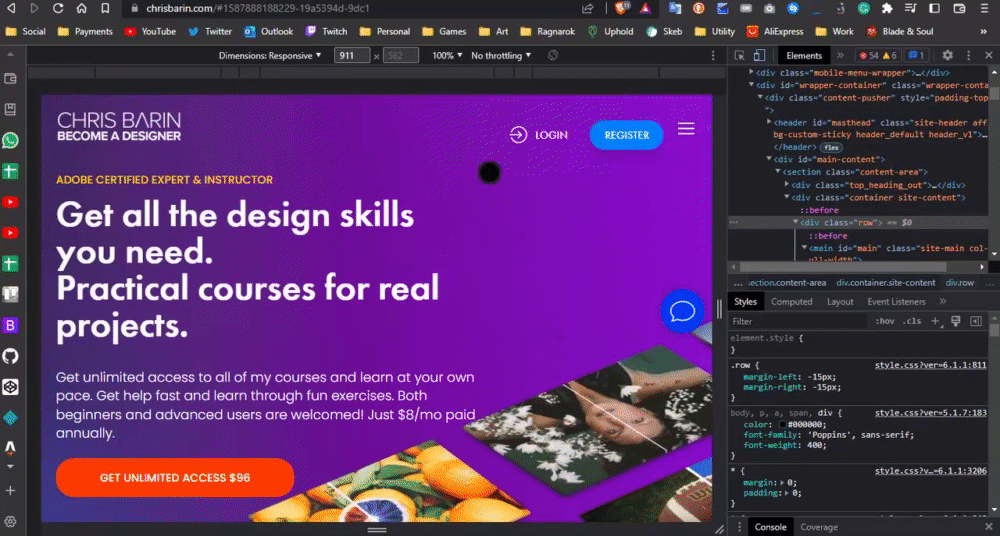Viewport: 1000px width, 536px height.
Task: Go back with the back arrow
Action: (12, 8)
